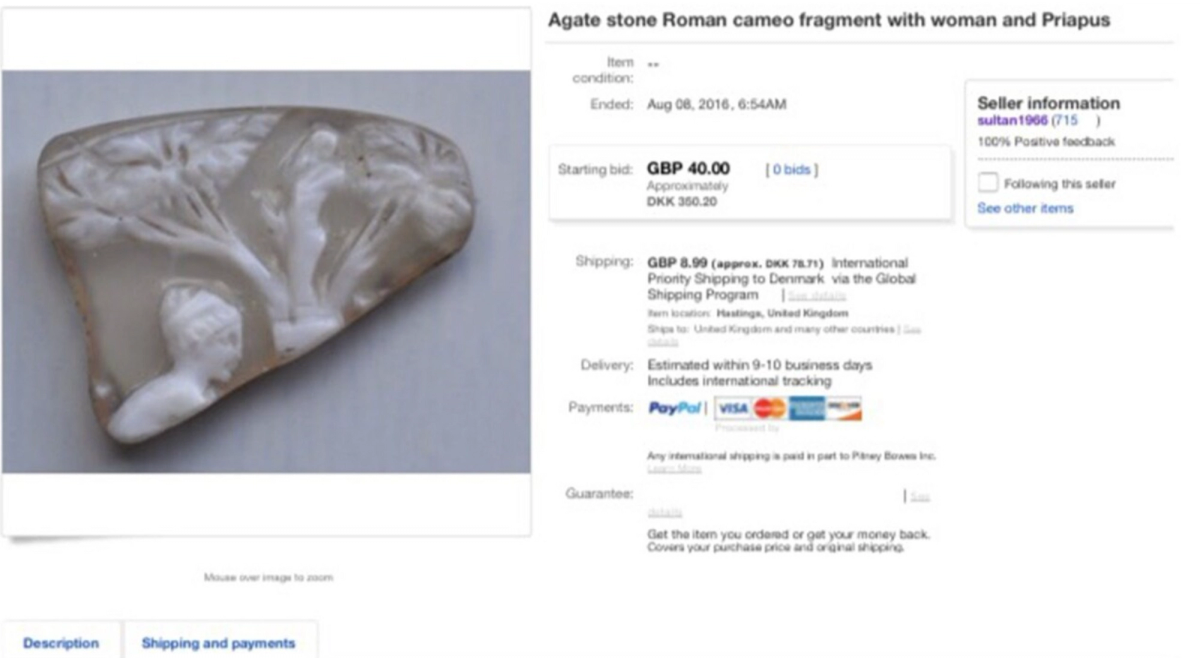Select the American Express payment icon
Screen dimensions: 1200x658
[807, 408]
